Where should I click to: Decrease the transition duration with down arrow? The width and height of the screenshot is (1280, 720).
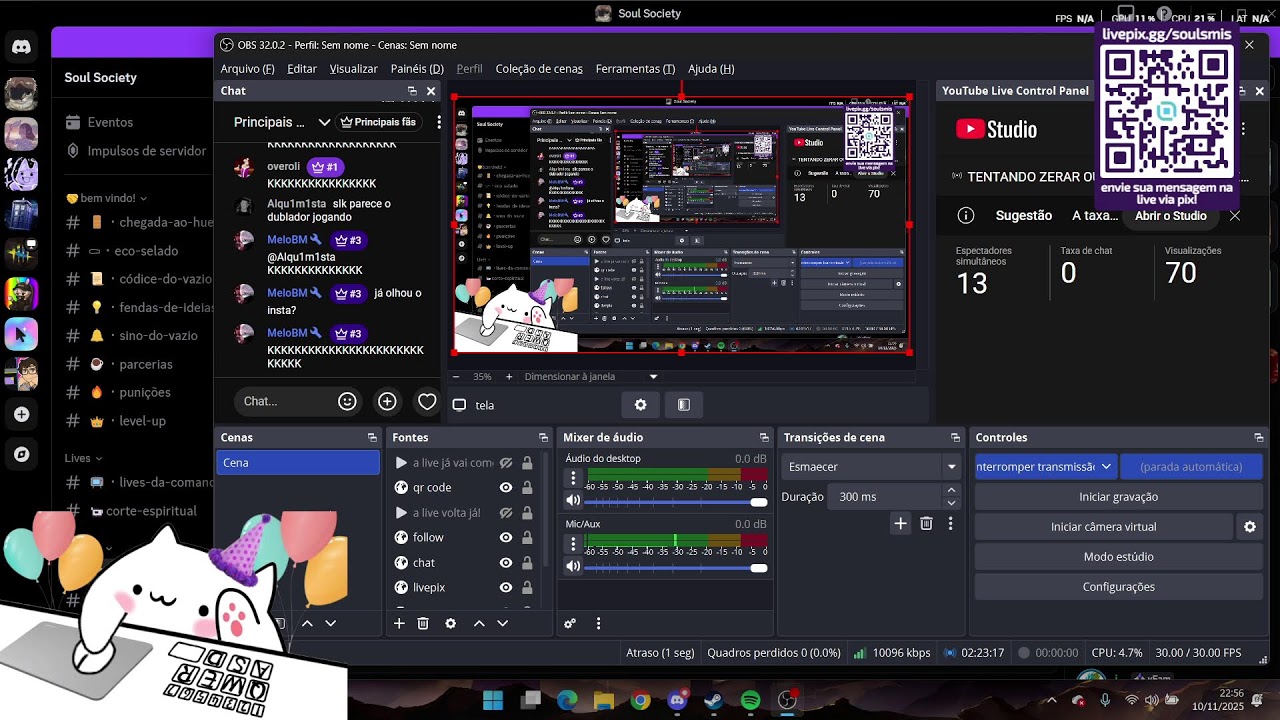[x=951, y=503]
